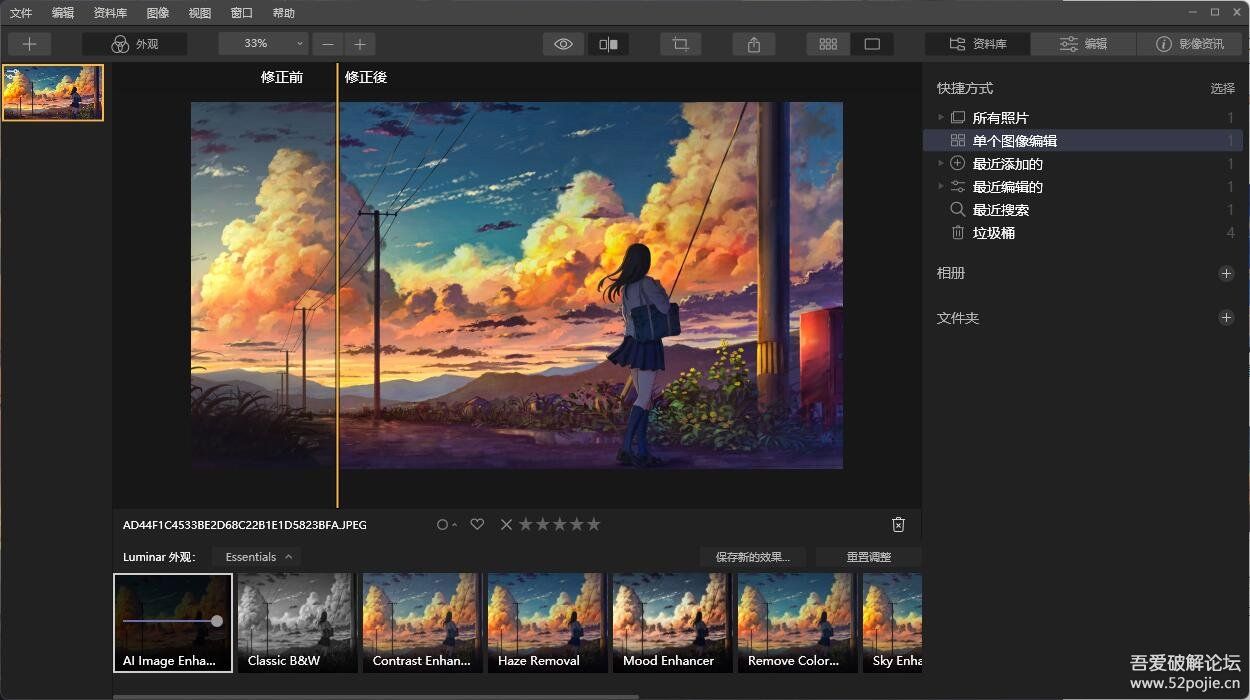The width and height of the screenshot is (1250, 700).
Task: Expand the 最近添加的 tree arrow
Action: tap(940, 164)
